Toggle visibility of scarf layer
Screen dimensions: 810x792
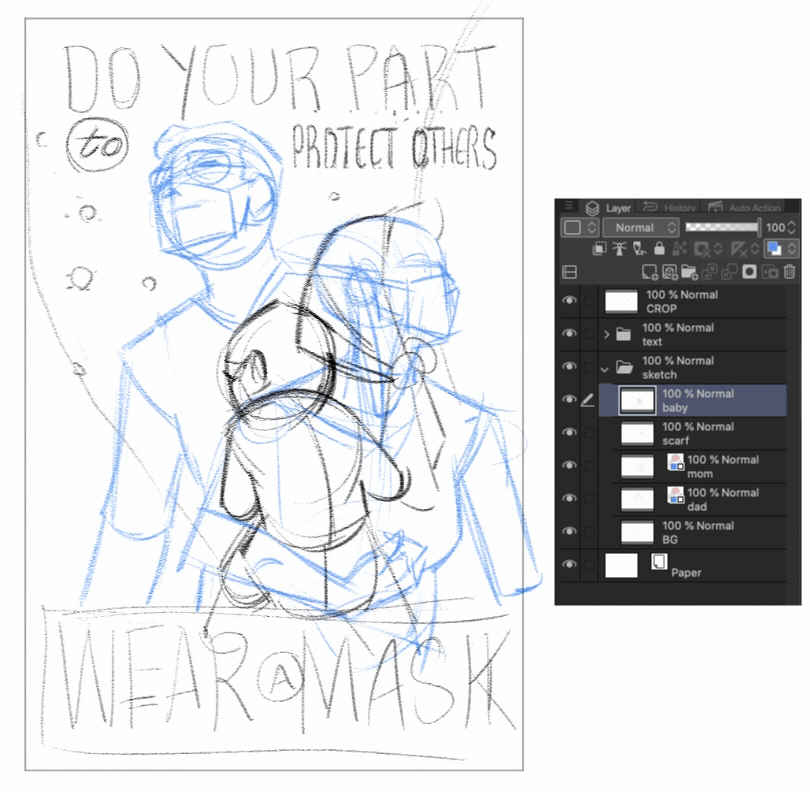pyautogui.click(x=569, y=432)
